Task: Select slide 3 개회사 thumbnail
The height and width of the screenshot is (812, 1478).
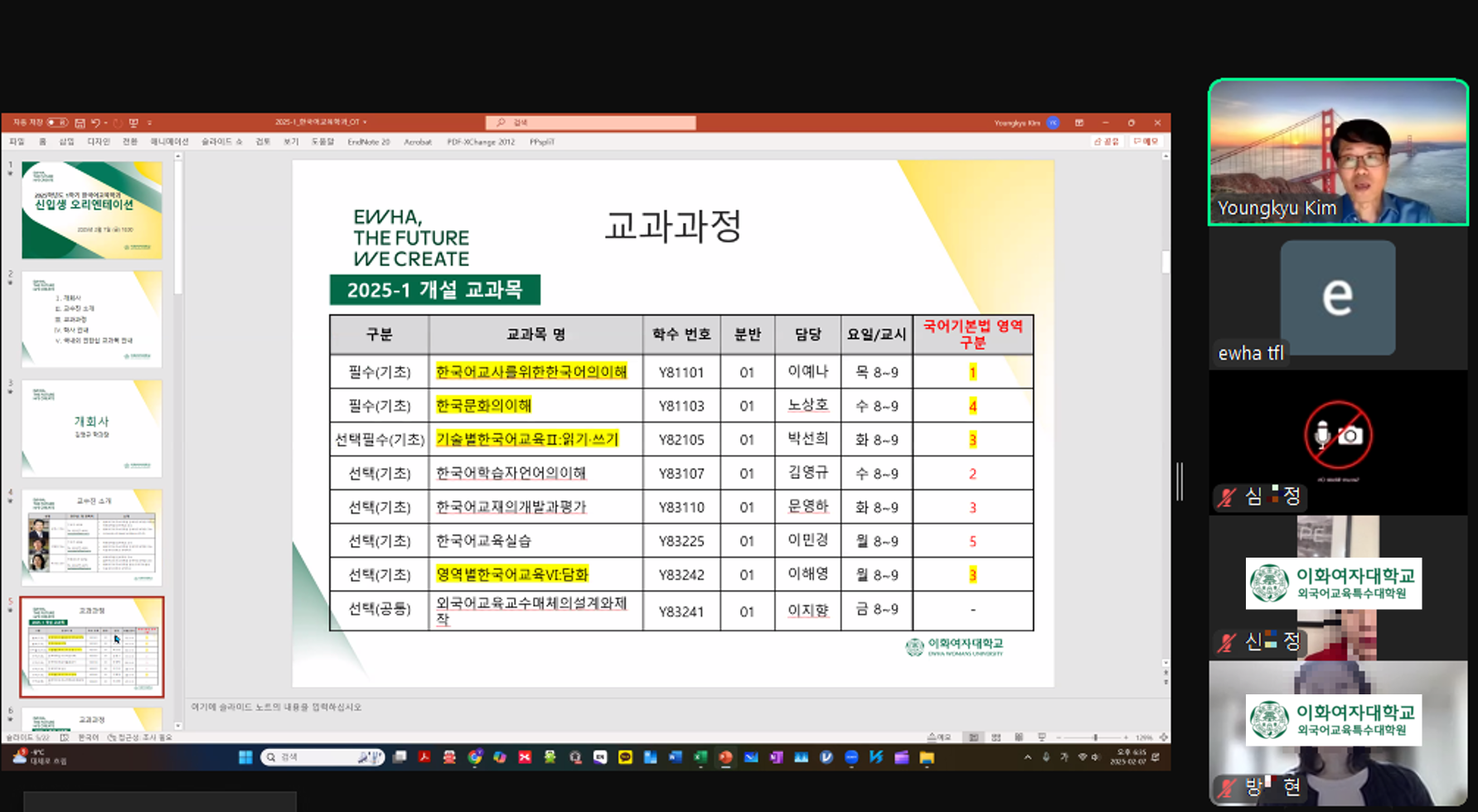Action: pyautogui.click(x=92, y=428)
